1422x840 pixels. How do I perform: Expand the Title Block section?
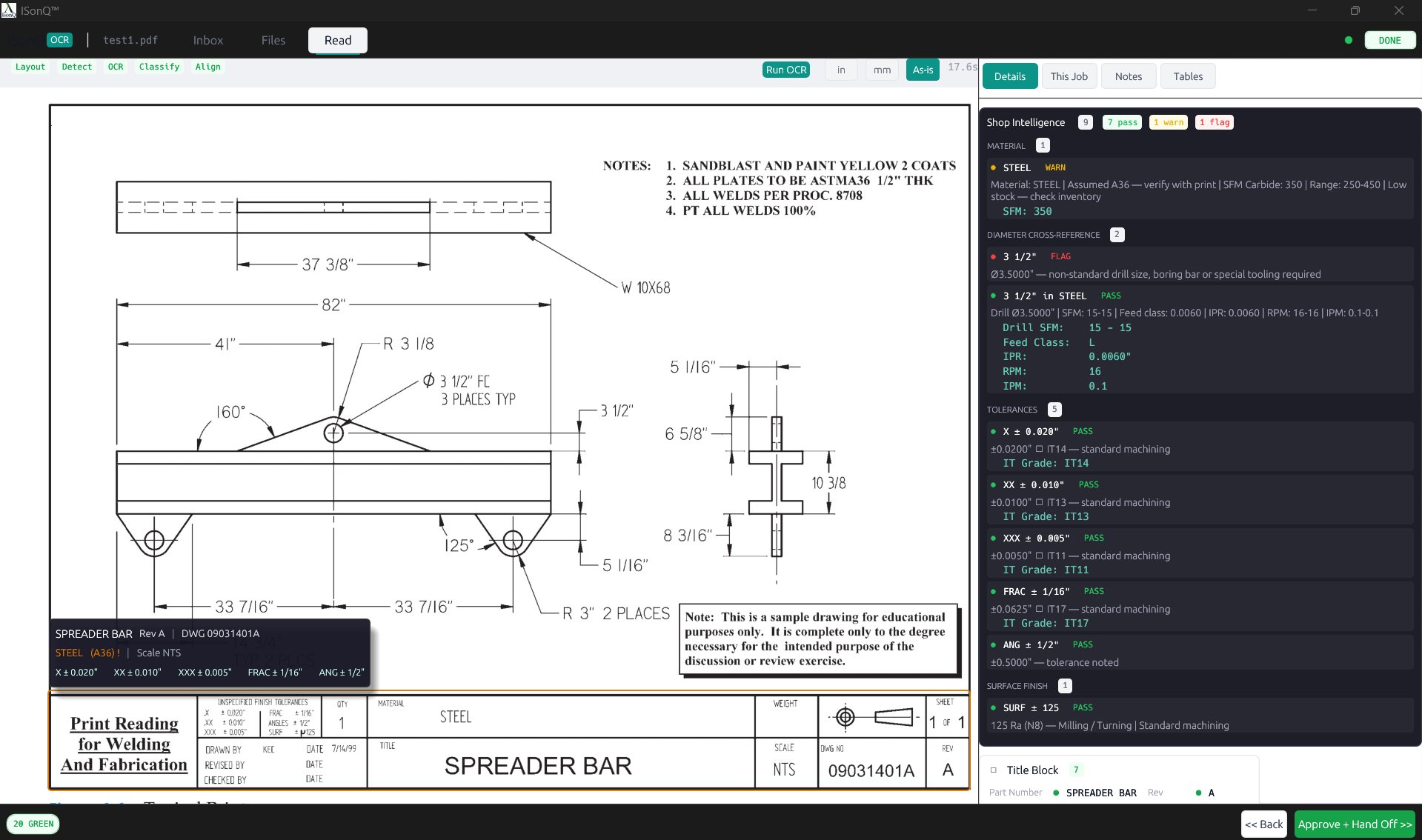coord(1032,770)
